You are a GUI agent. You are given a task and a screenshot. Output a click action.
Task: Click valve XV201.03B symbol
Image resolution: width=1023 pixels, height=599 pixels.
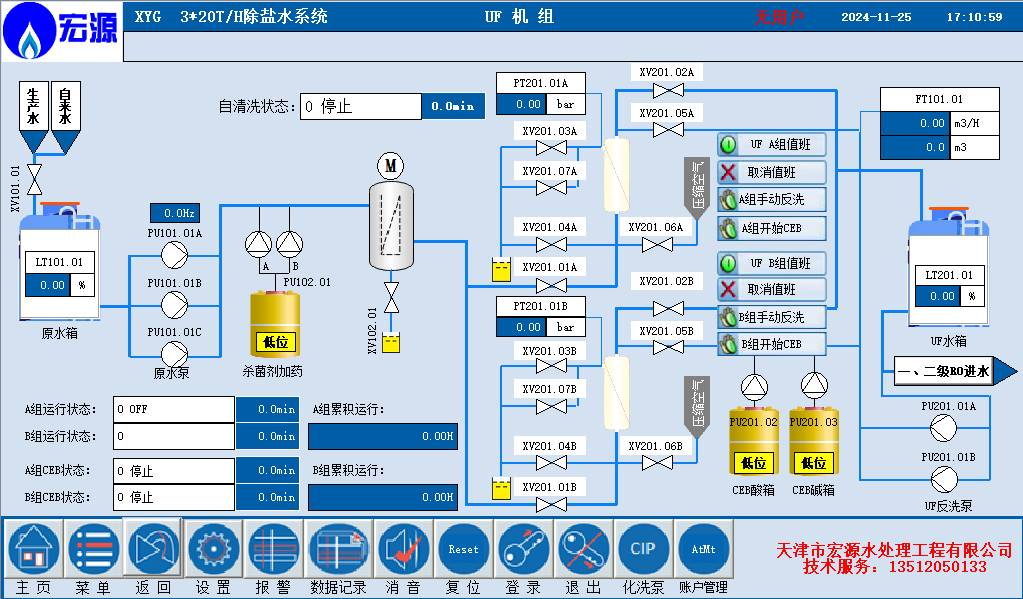tap(551, 367)
